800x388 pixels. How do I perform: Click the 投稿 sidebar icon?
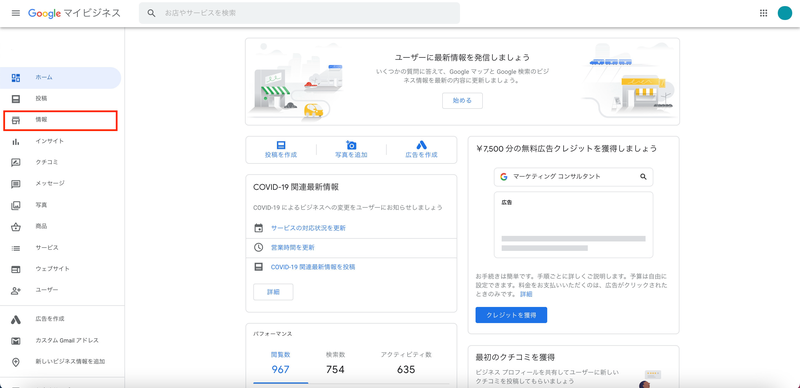pyautogui.click(x=16, y=99)
